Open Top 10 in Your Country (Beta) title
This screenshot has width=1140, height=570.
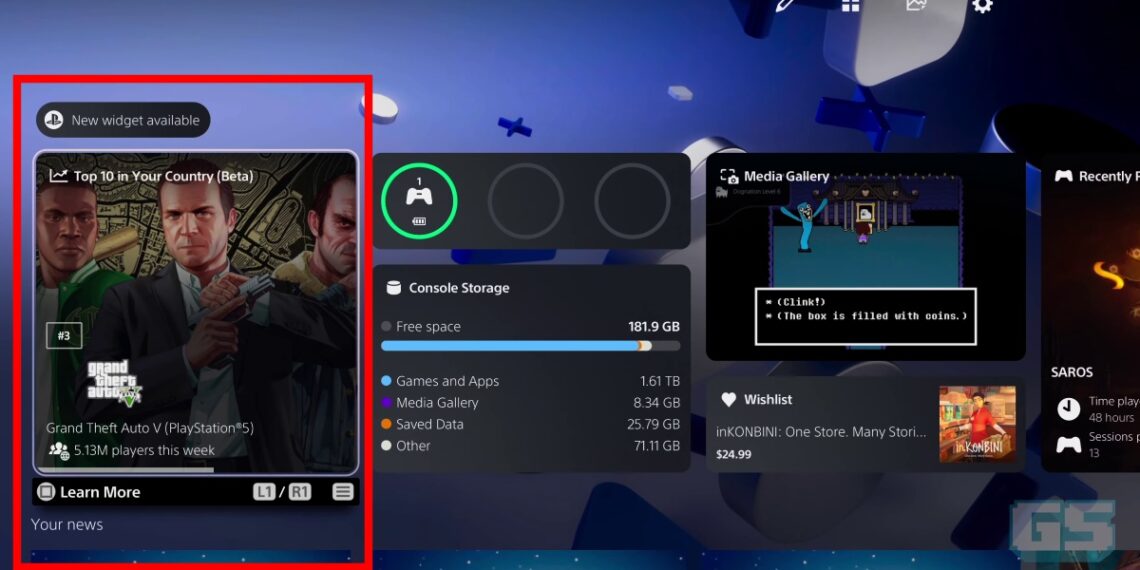[x=164, y=176]
